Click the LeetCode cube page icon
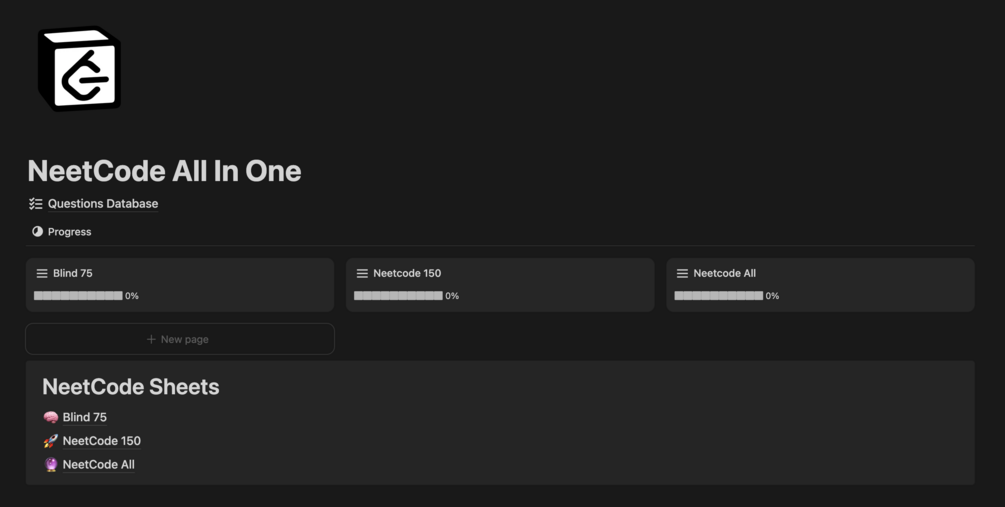1005x507 pixels. click(79, 69)
